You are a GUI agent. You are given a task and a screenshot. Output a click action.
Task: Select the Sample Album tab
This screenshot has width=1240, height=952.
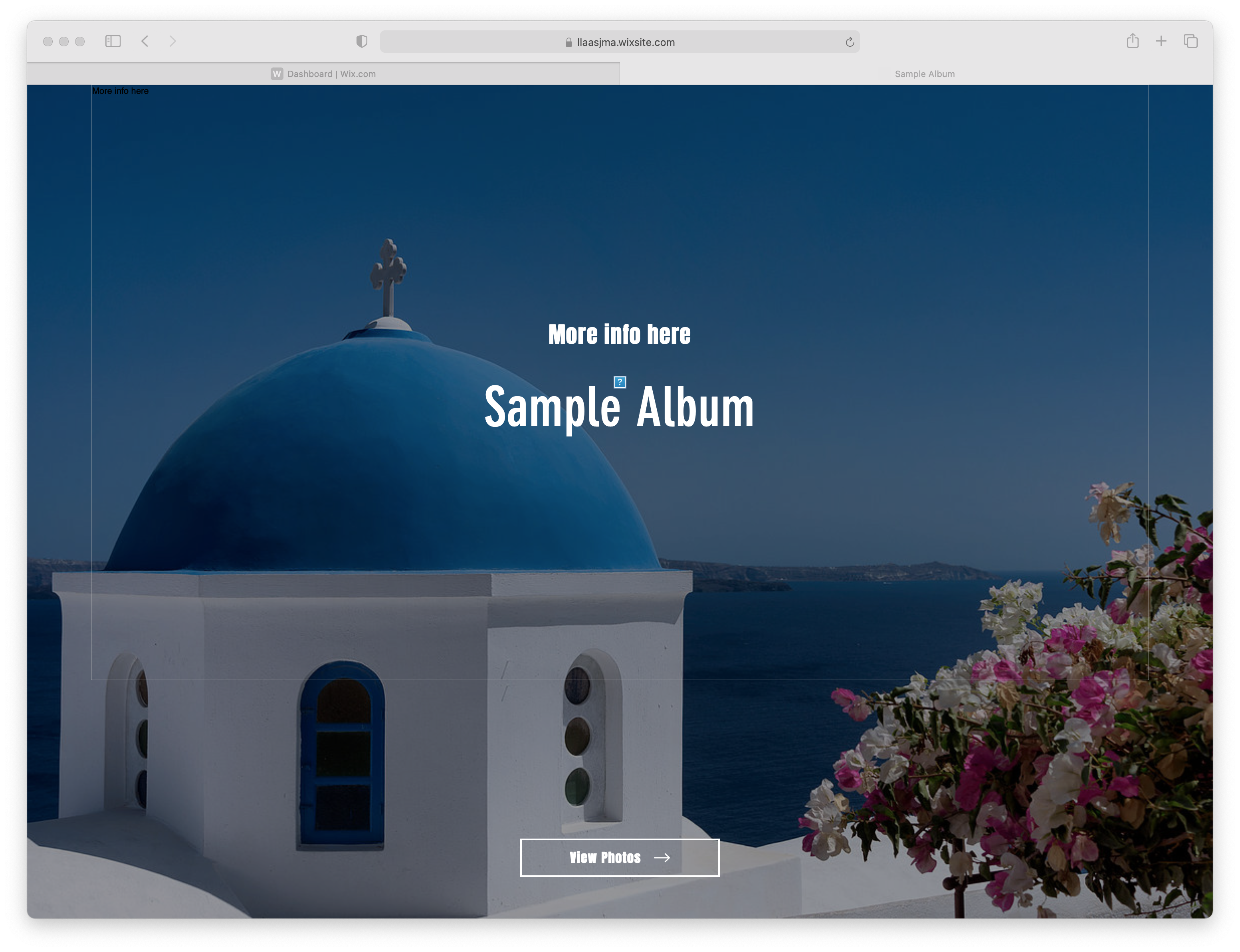(925, 73)
